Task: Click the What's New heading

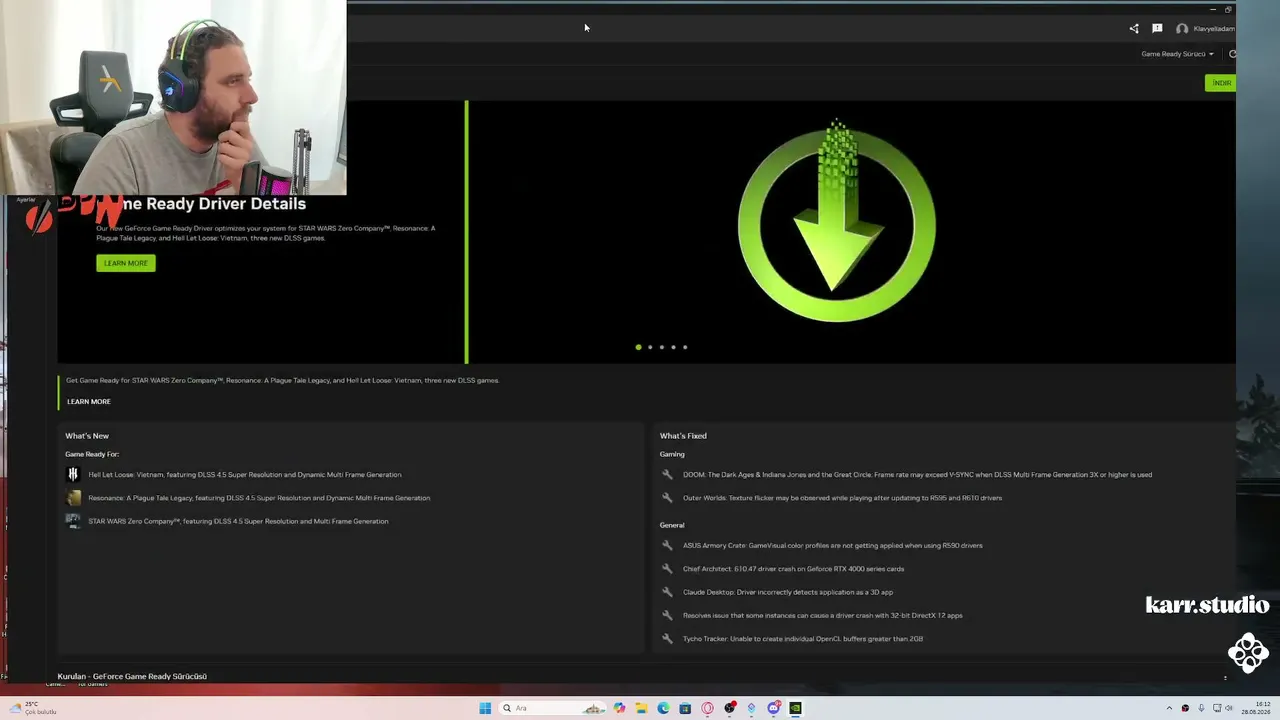Action: (87, 436)
